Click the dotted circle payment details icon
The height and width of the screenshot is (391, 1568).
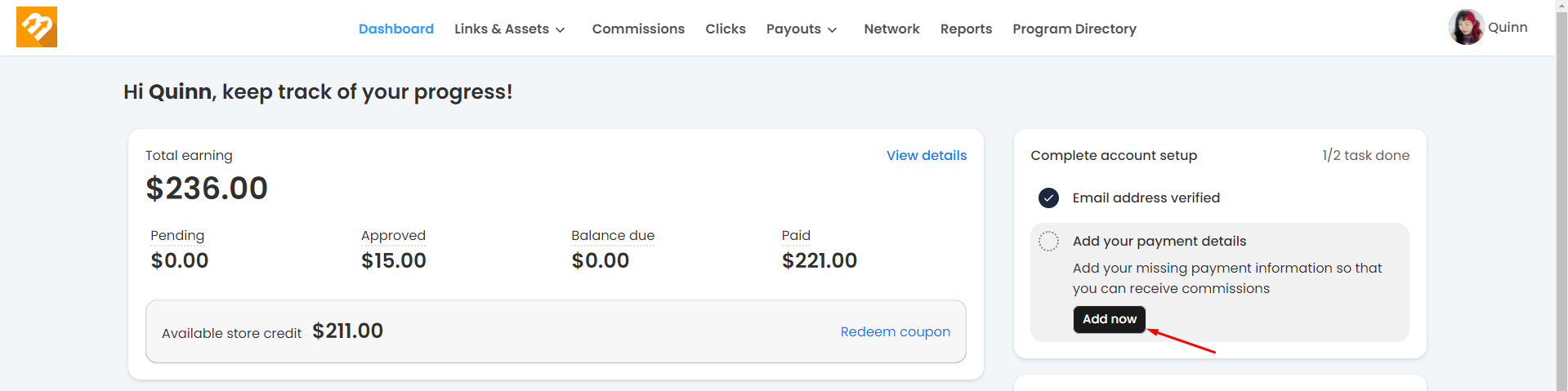coord(1048,241)
